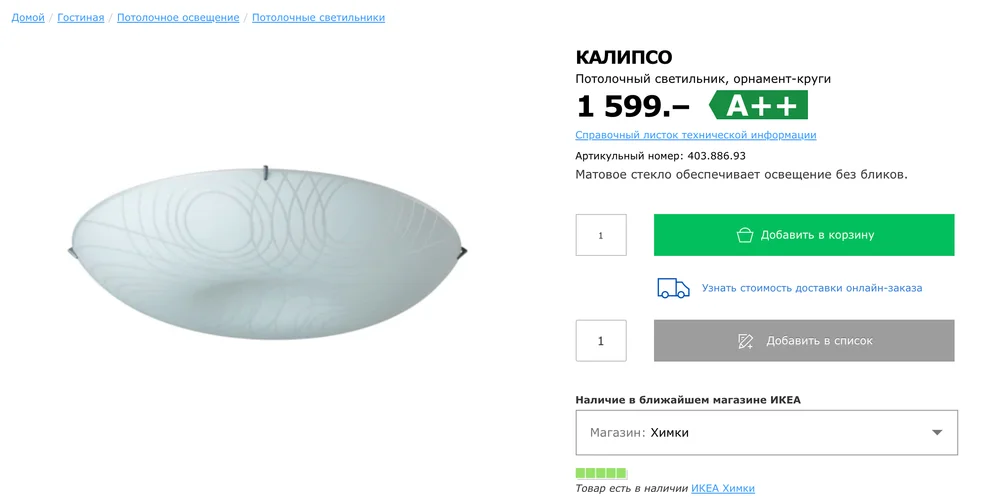Viewport: 982px width, 500px height.
Task: Click the КАЛИПСО ceiling lamp product image
Action: 267,252
